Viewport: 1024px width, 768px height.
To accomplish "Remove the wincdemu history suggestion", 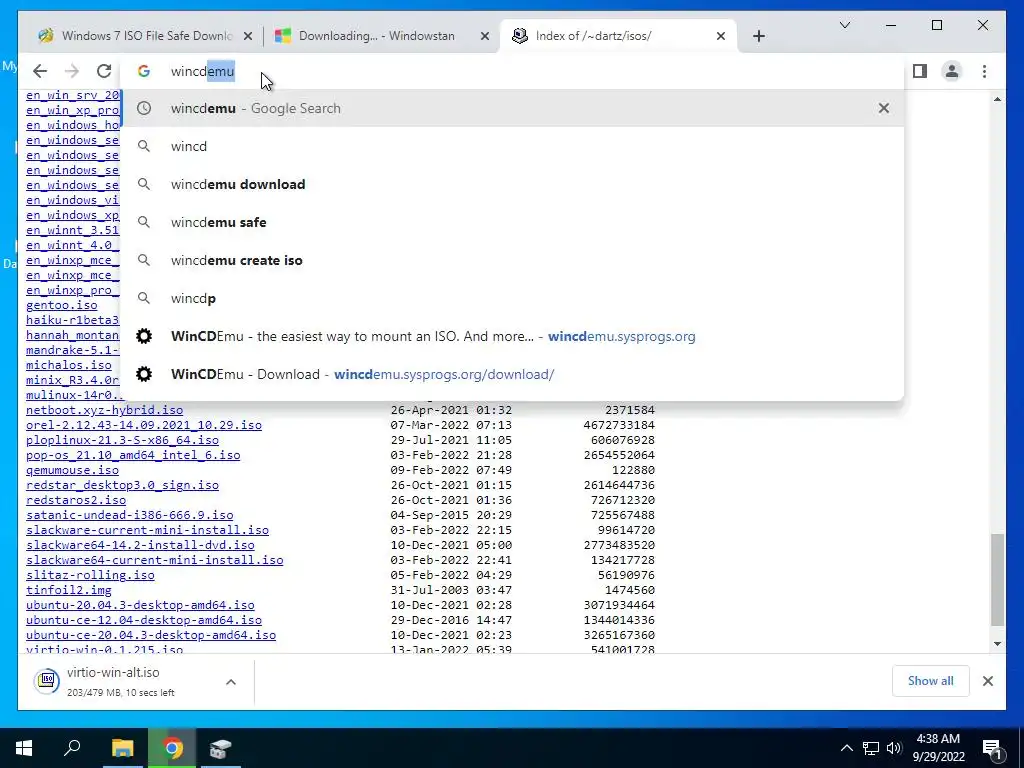I will click(x=884, y=108).
